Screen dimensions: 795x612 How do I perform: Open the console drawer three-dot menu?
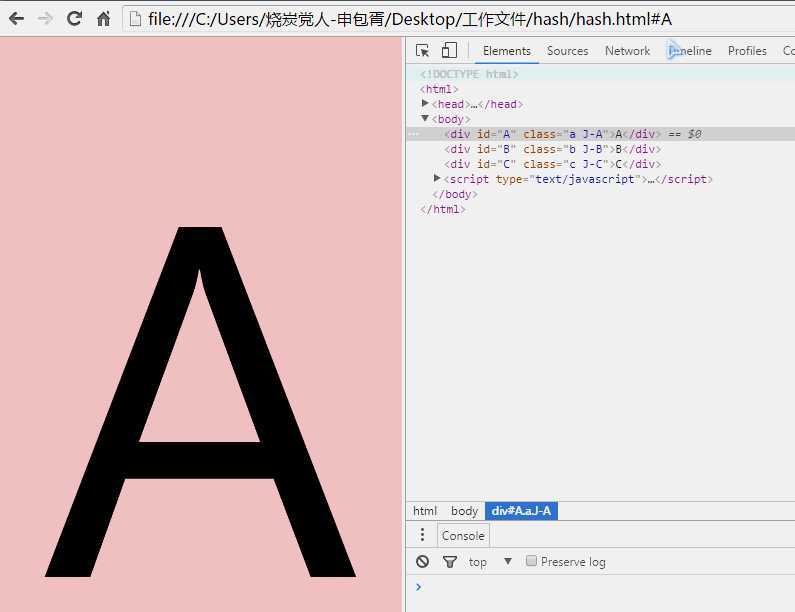[422, 535]
